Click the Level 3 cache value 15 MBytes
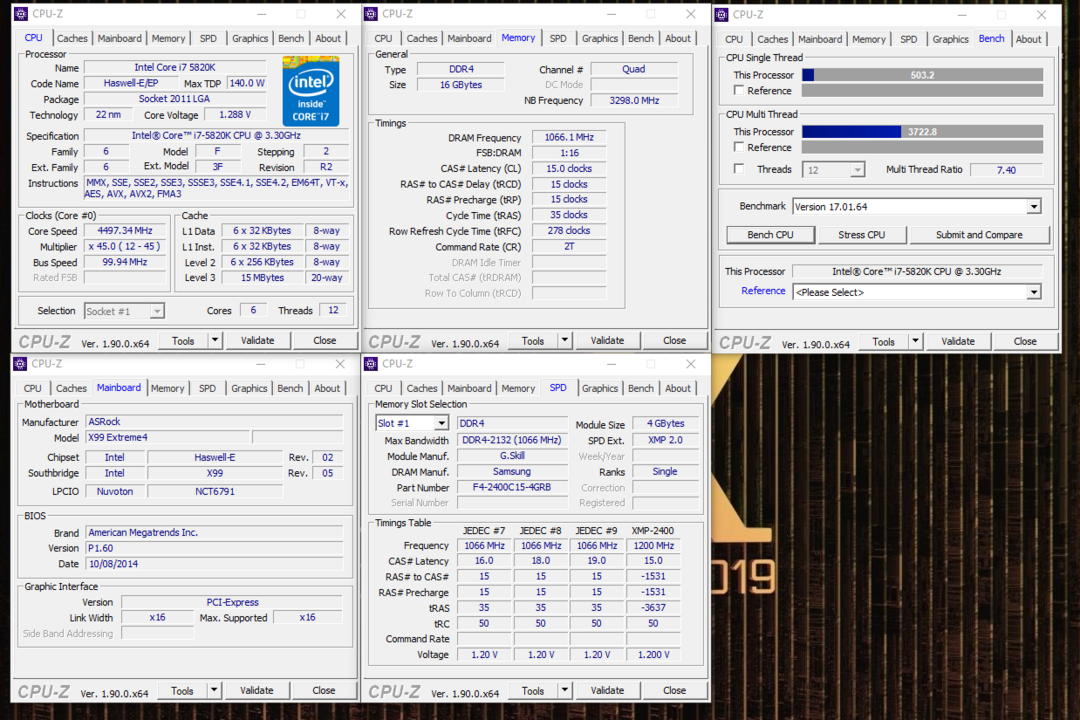Viewport: 1080px width, 720px height. (262, 278)
